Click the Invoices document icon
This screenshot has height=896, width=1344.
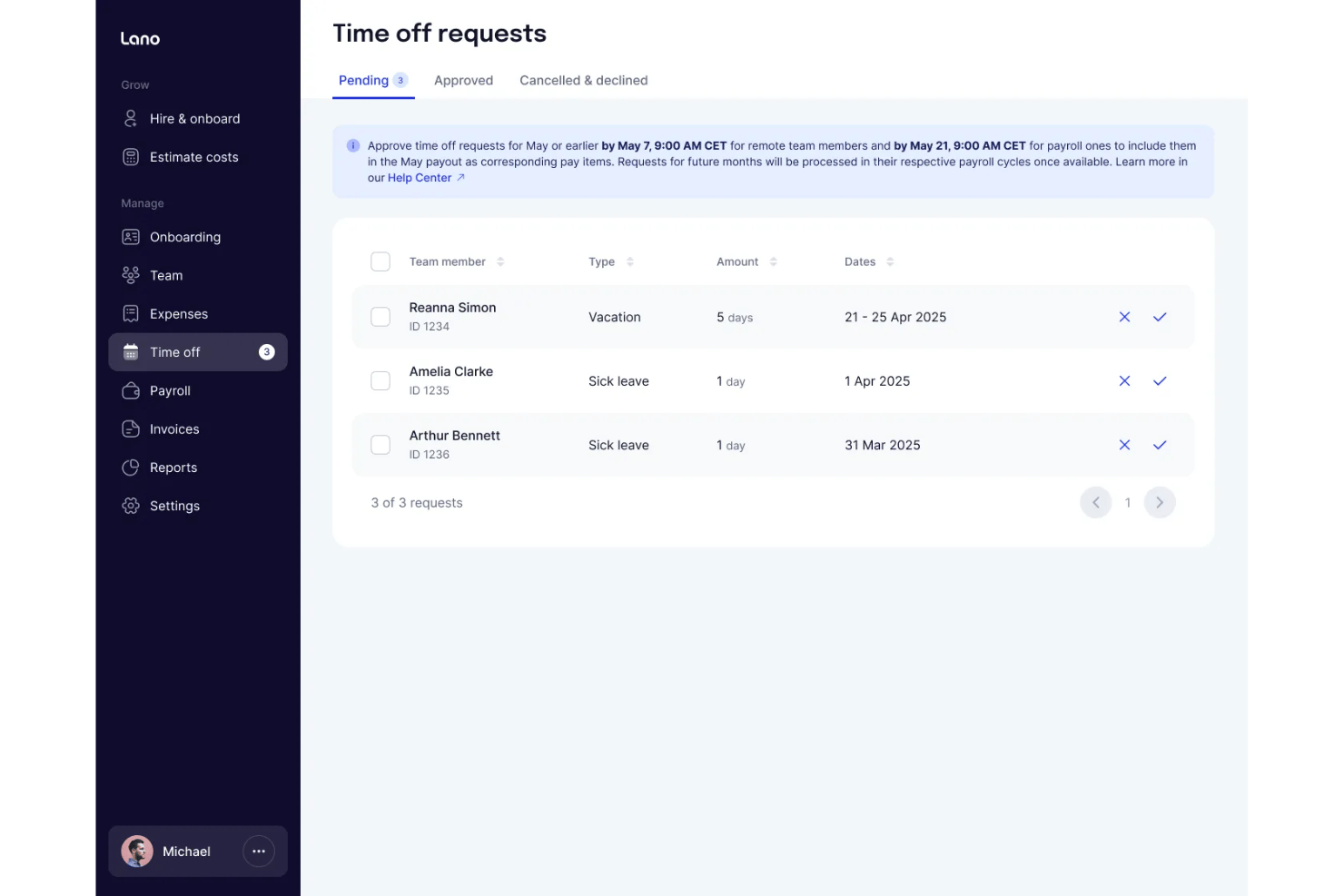click(x=131, y=429)
